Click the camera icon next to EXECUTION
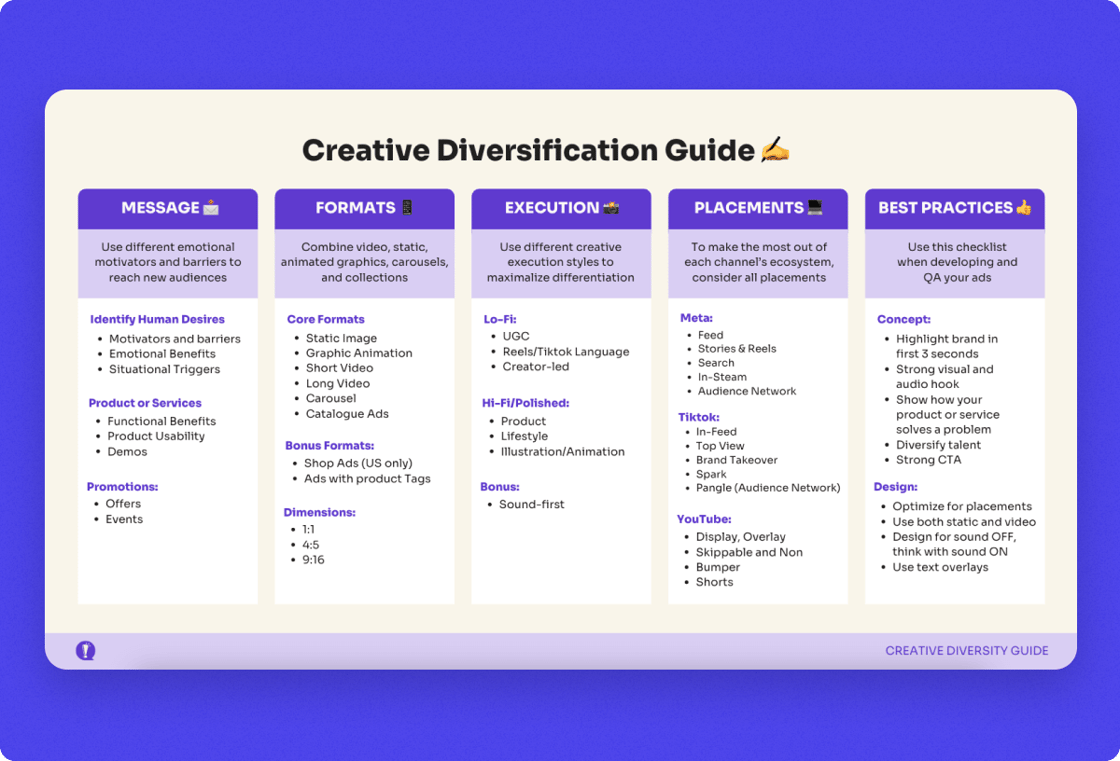1120x761 pixels. point(611,208)
